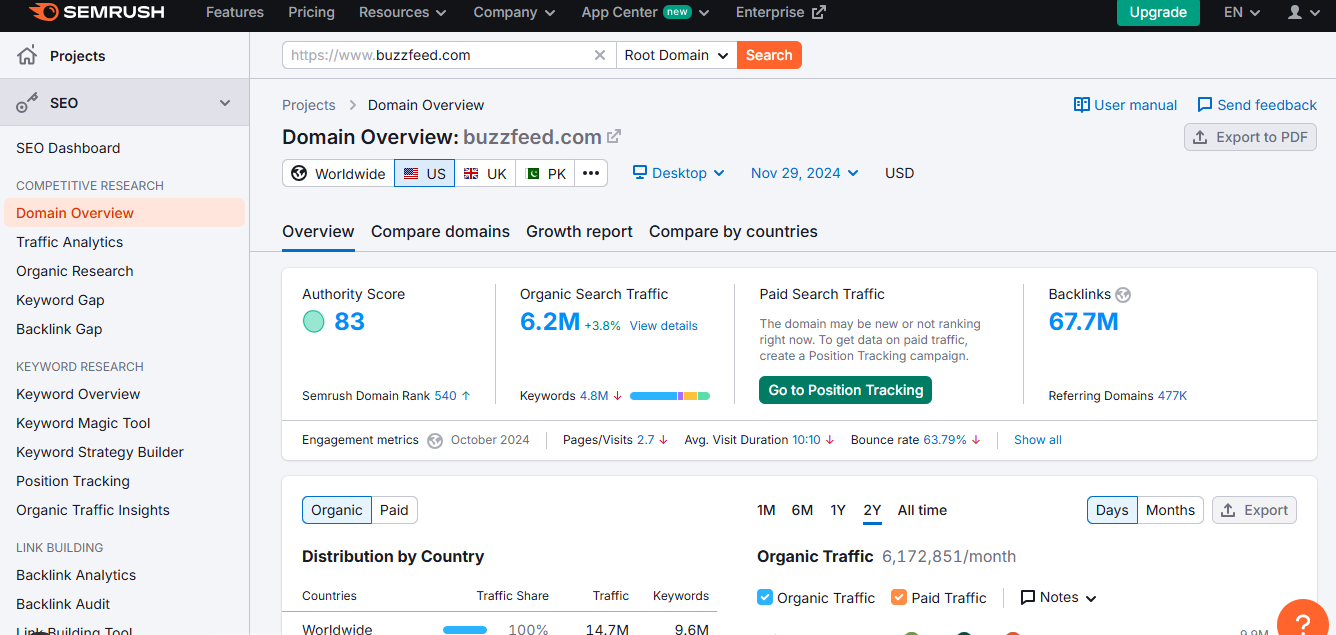This screenshot has height=635, width=1336.
Task: Toggle the Organic Traffic checkbox
Action: pos(765,597)
